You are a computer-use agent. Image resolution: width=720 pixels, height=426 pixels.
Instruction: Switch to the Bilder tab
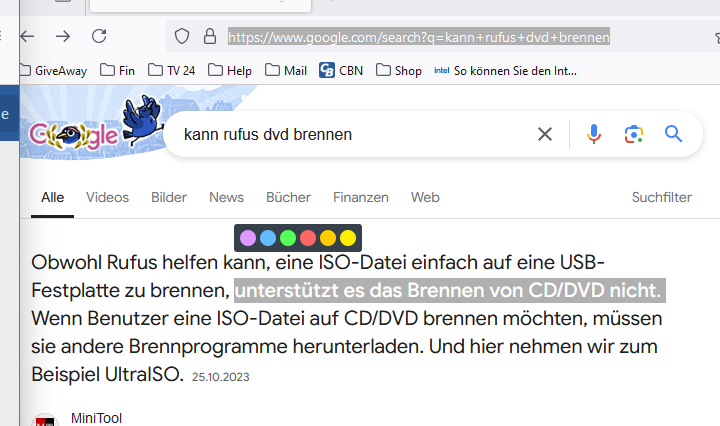(169, 197)
